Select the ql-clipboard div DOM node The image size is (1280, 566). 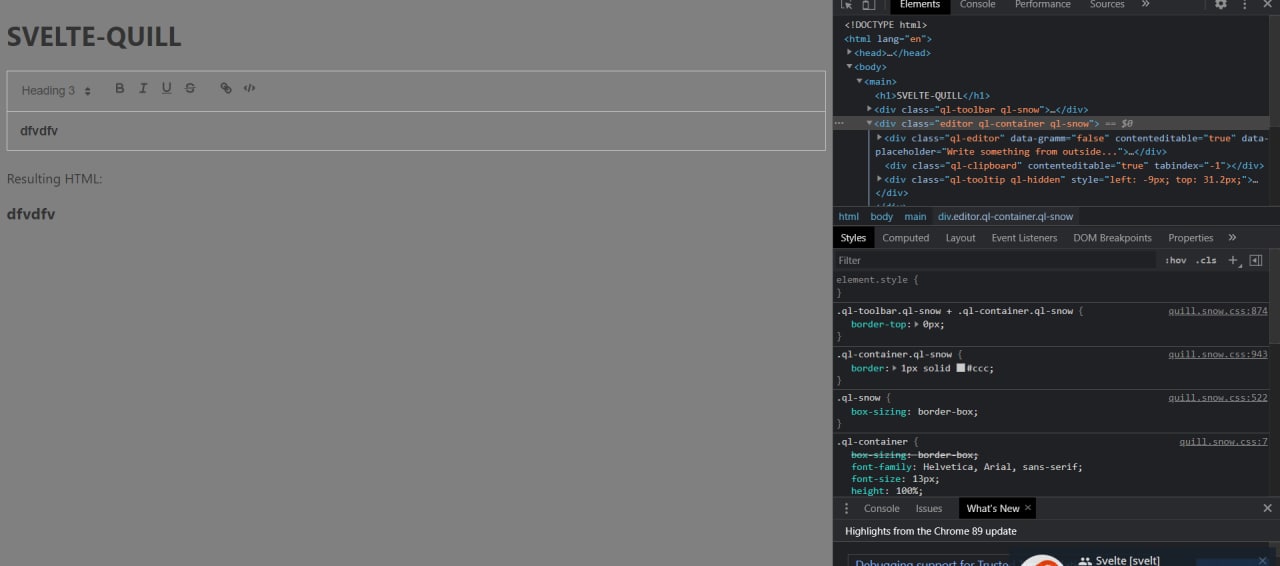coord(1074,165)
